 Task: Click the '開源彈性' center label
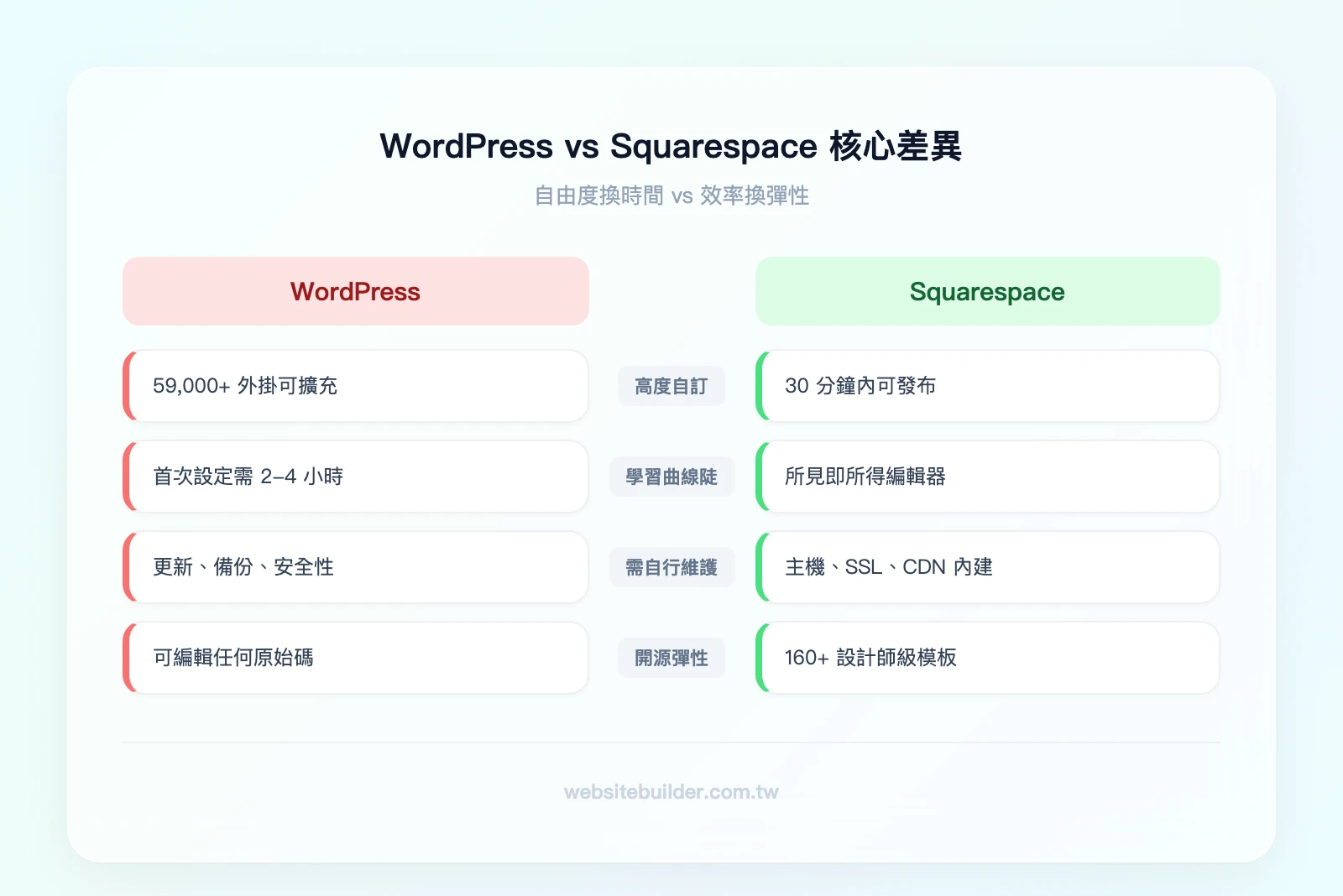coord(671,658)
